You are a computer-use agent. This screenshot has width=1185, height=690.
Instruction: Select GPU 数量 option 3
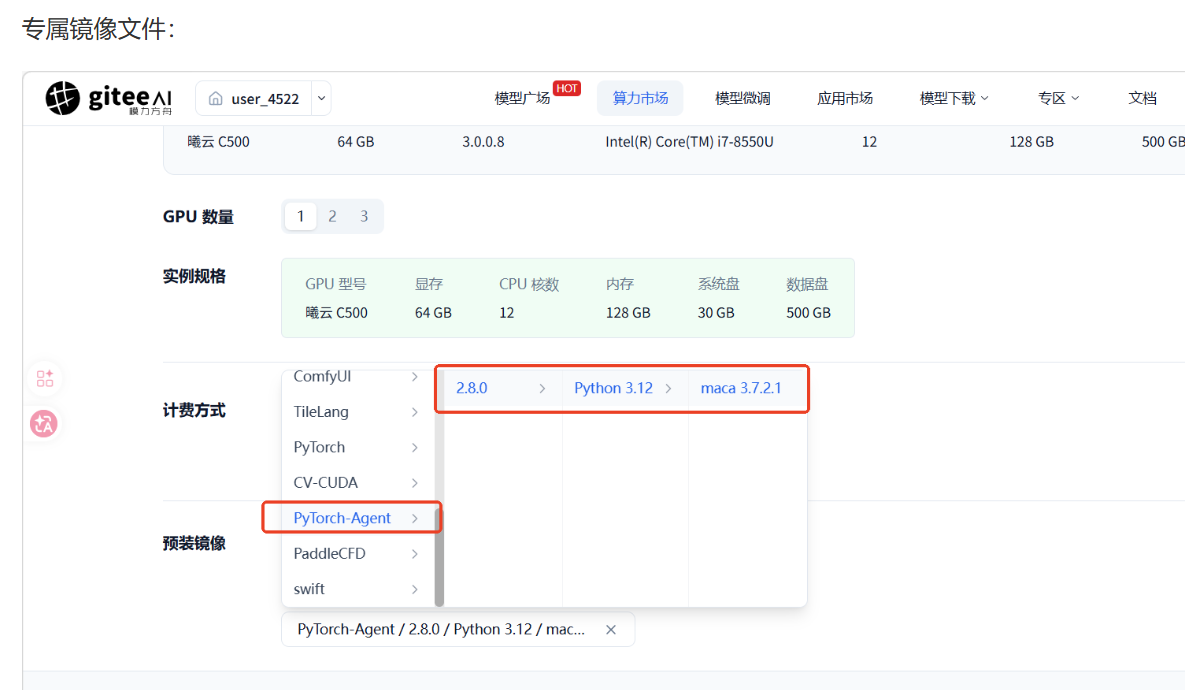tap(364, 216)
